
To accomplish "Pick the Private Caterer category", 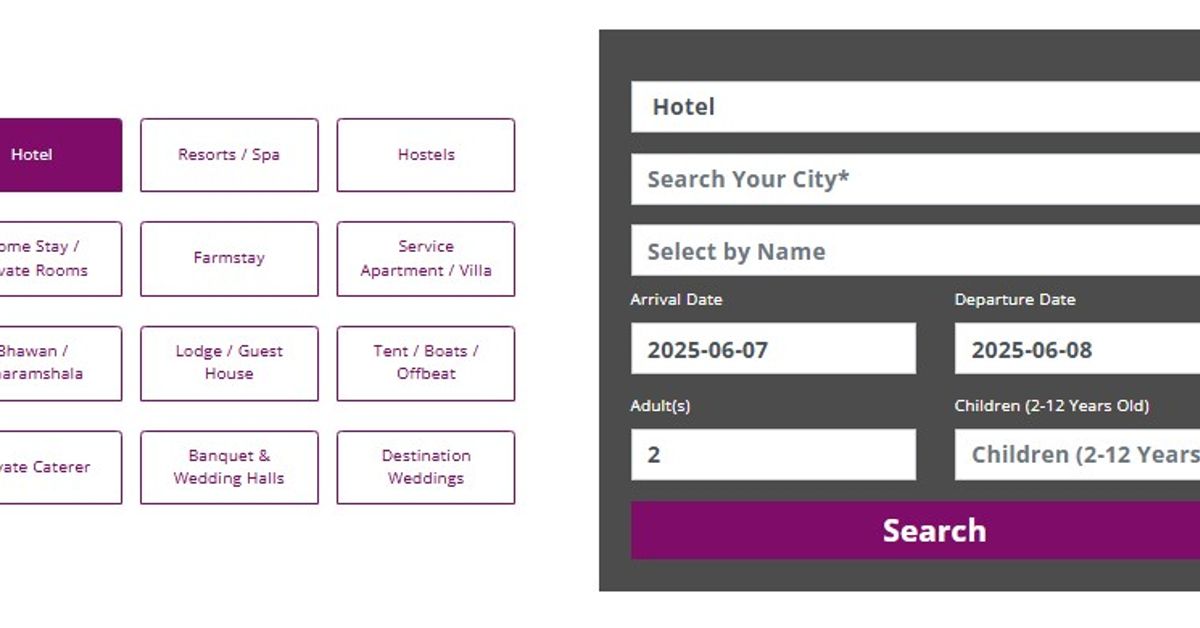I will point(50,467).
